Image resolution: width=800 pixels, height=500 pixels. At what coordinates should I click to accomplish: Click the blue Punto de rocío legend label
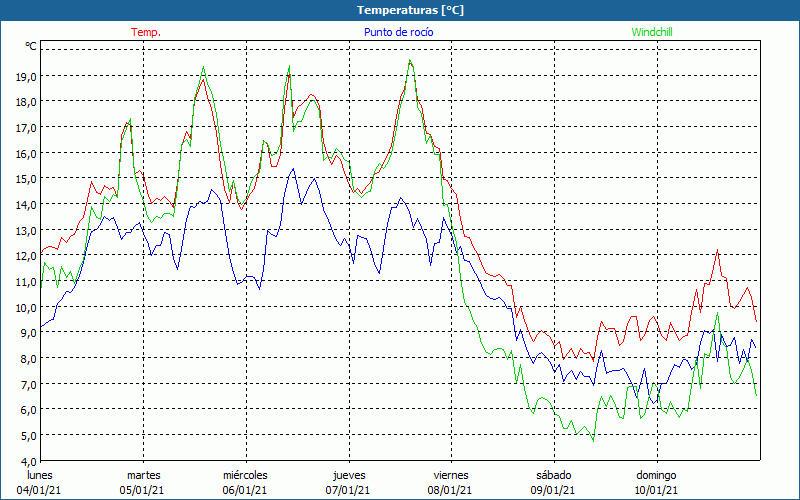398,32
